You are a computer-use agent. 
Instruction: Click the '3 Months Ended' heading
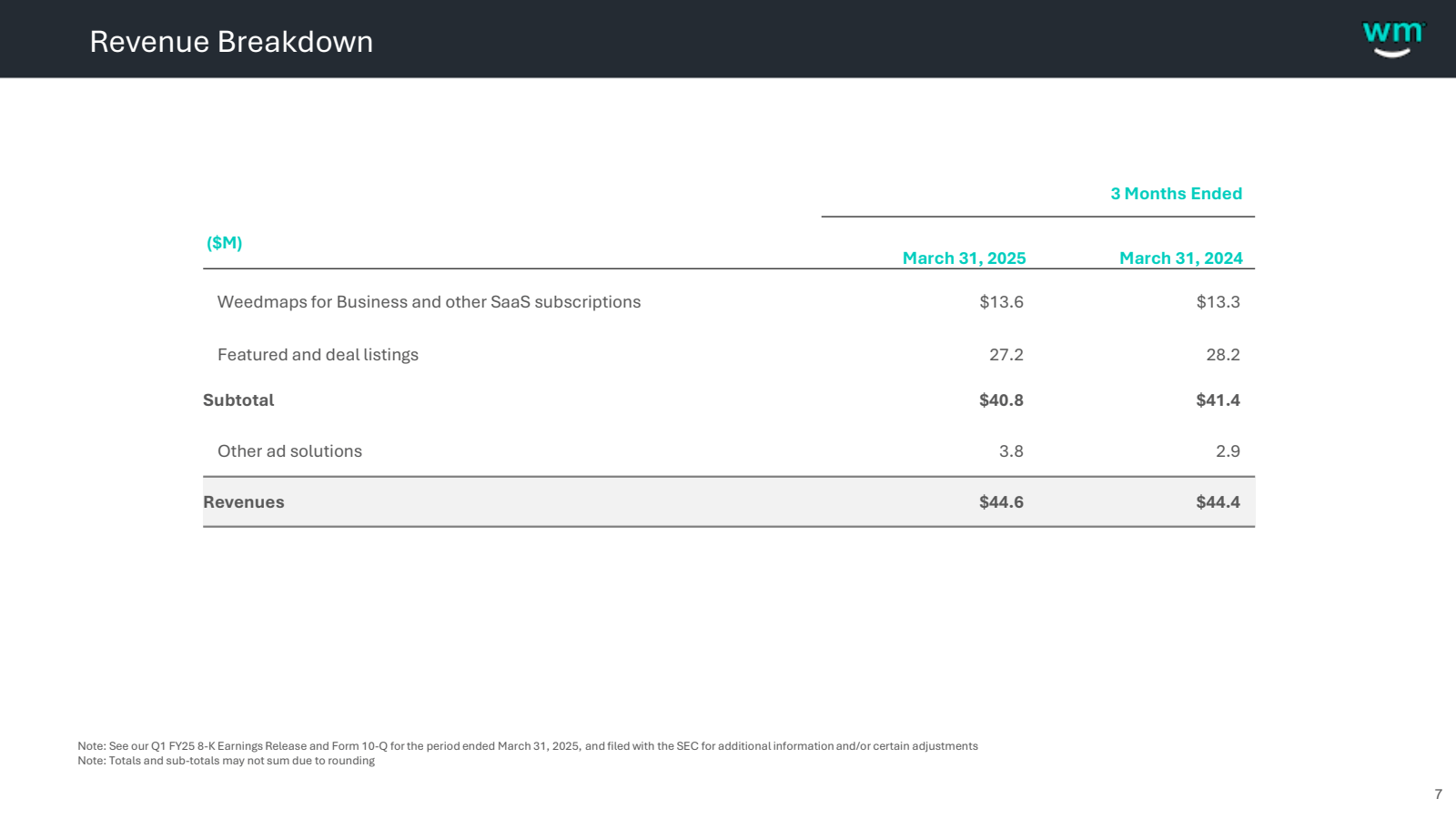(1176, 194)
